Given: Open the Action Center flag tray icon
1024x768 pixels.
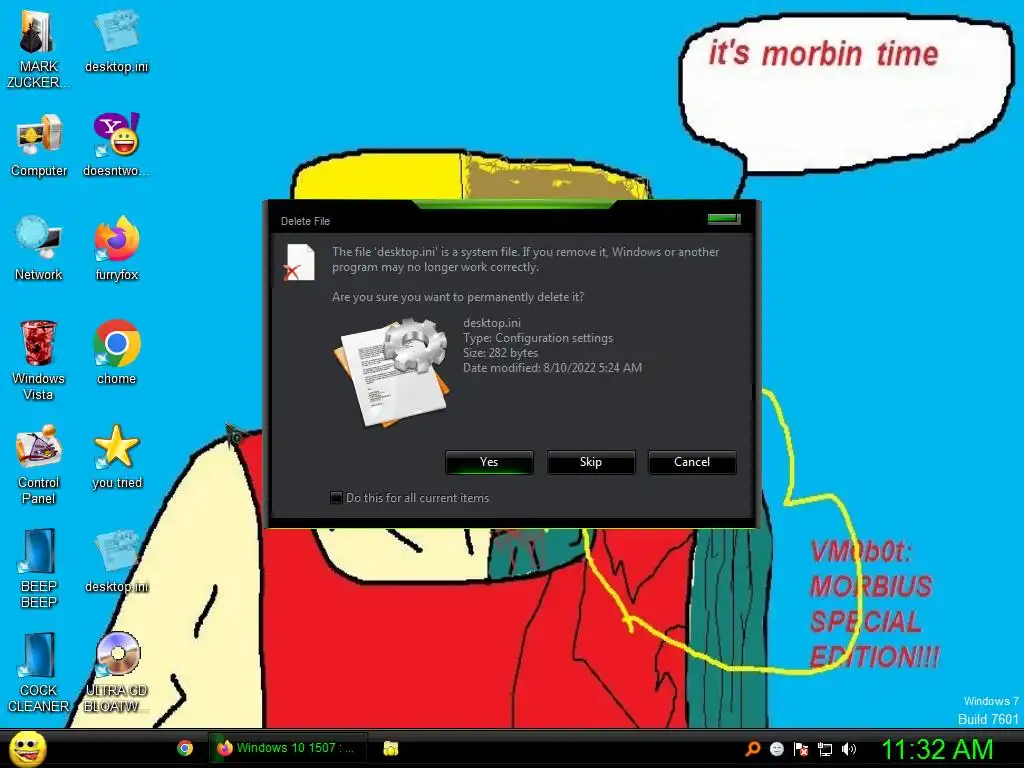Looking at the screenshot, I should click(x=801, y=749).
